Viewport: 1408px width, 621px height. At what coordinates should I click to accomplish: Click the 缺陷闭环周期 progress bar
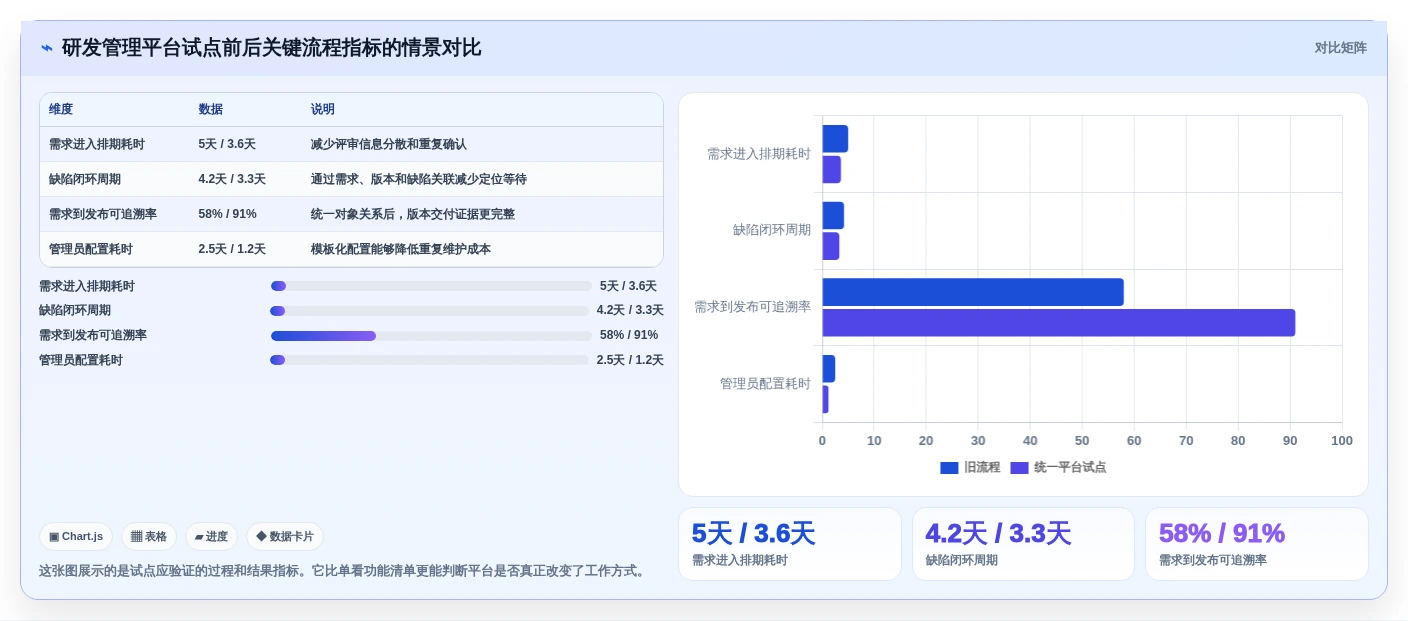[430, 311]
